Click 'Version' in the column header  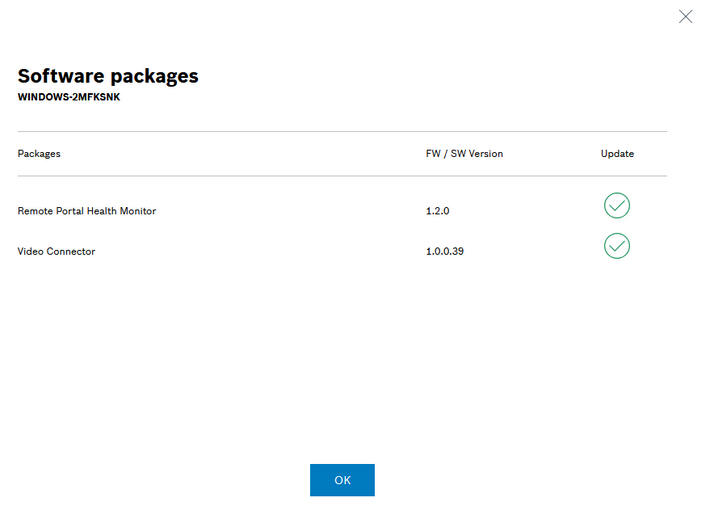point(484,154)
